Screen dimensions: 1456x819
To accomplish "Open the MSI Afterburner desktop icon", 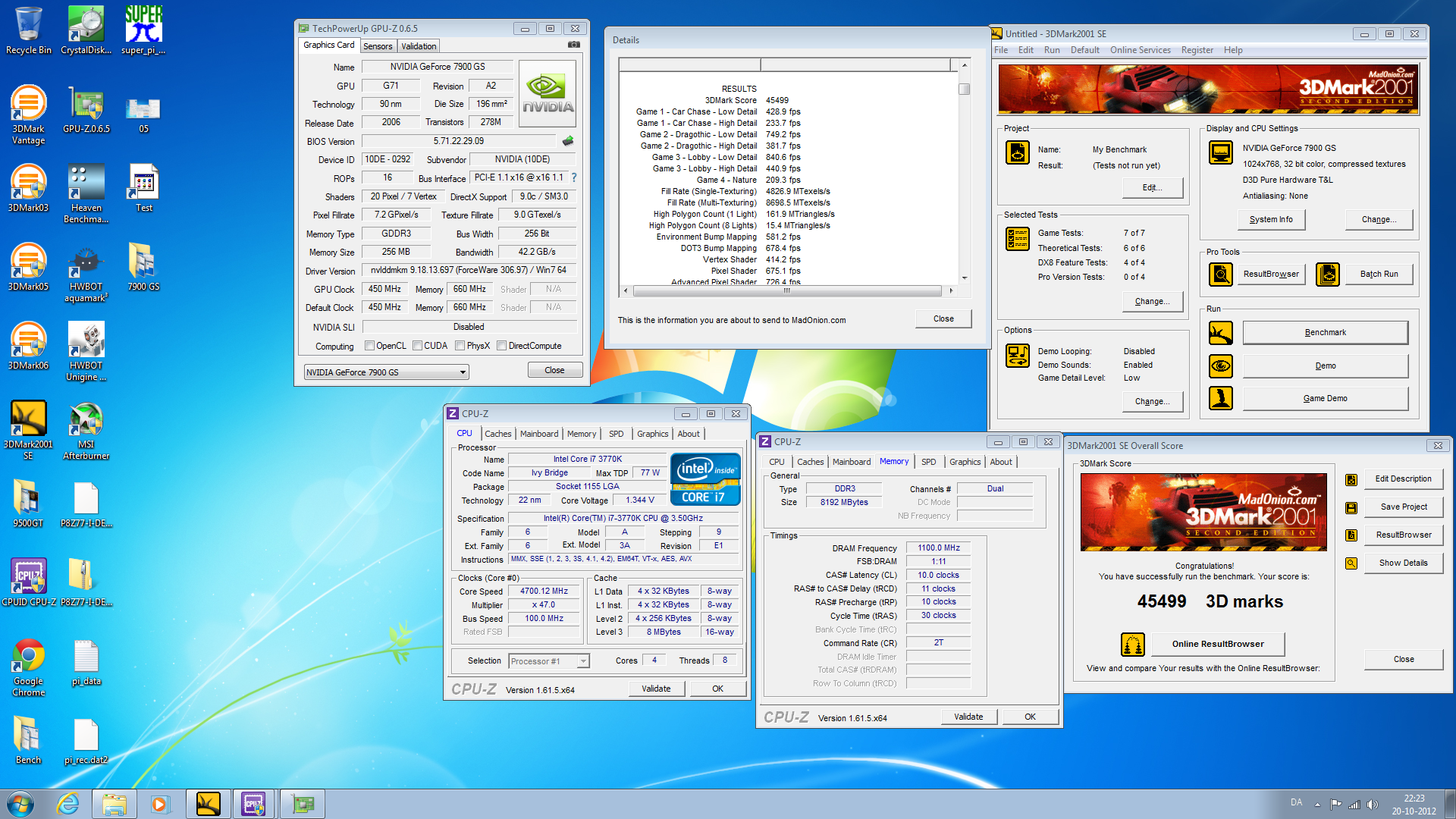I will [x=86, y=430].
